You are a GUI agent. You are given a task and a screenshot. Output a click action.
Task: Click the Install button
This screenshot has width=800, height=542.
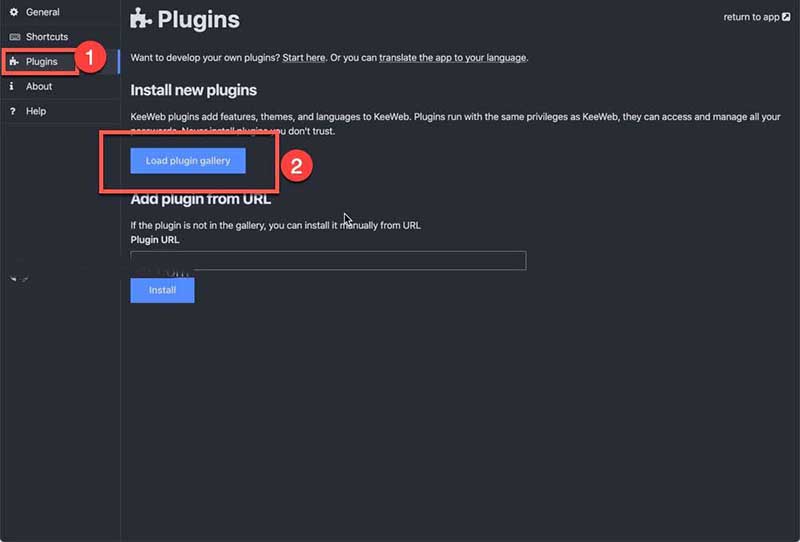pyautogui.click(x=162, y=290)
